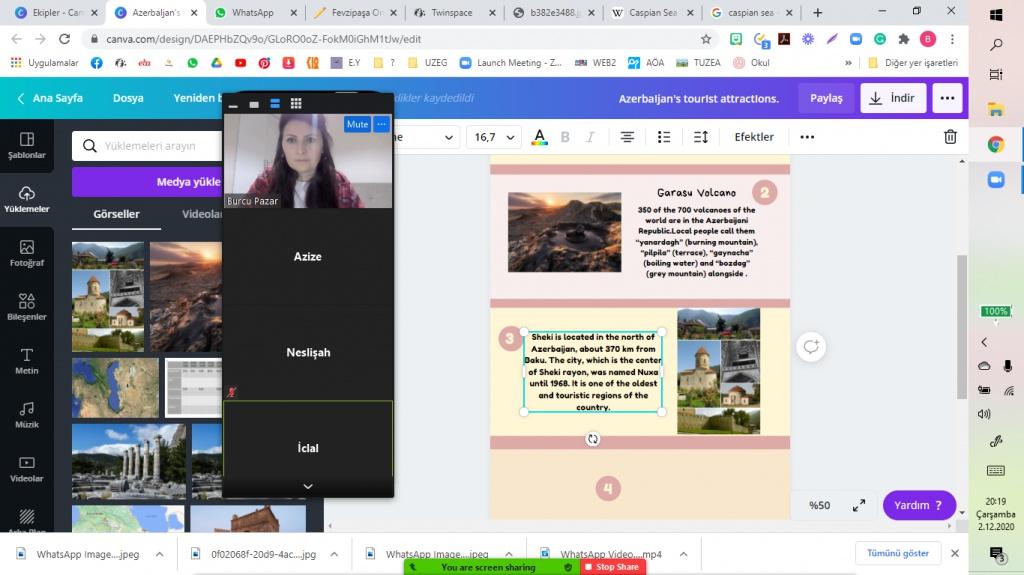Toggle bulleted list formatting

pyautogui.click(x=664, y=137)
